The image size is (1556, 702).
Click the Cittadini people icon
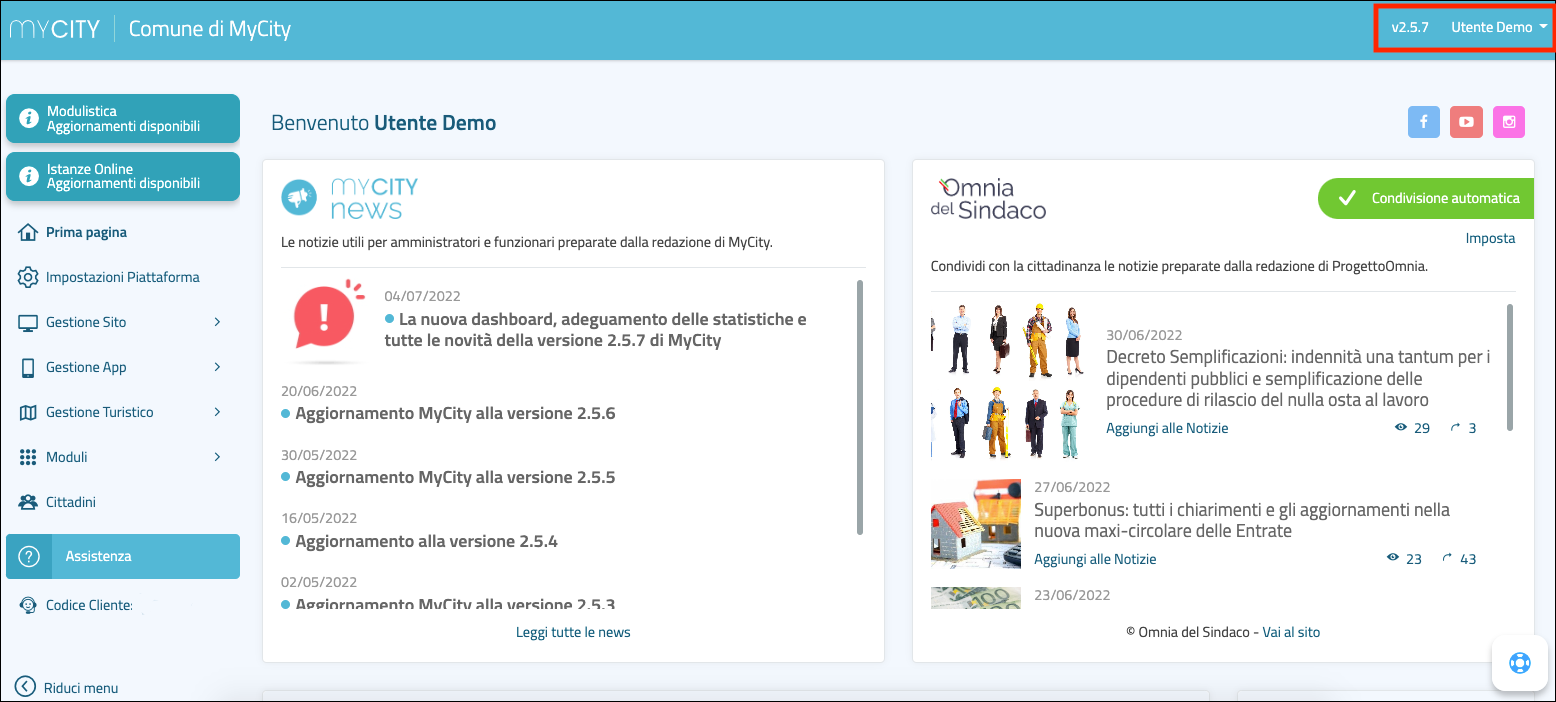click(x=28, y=502)
